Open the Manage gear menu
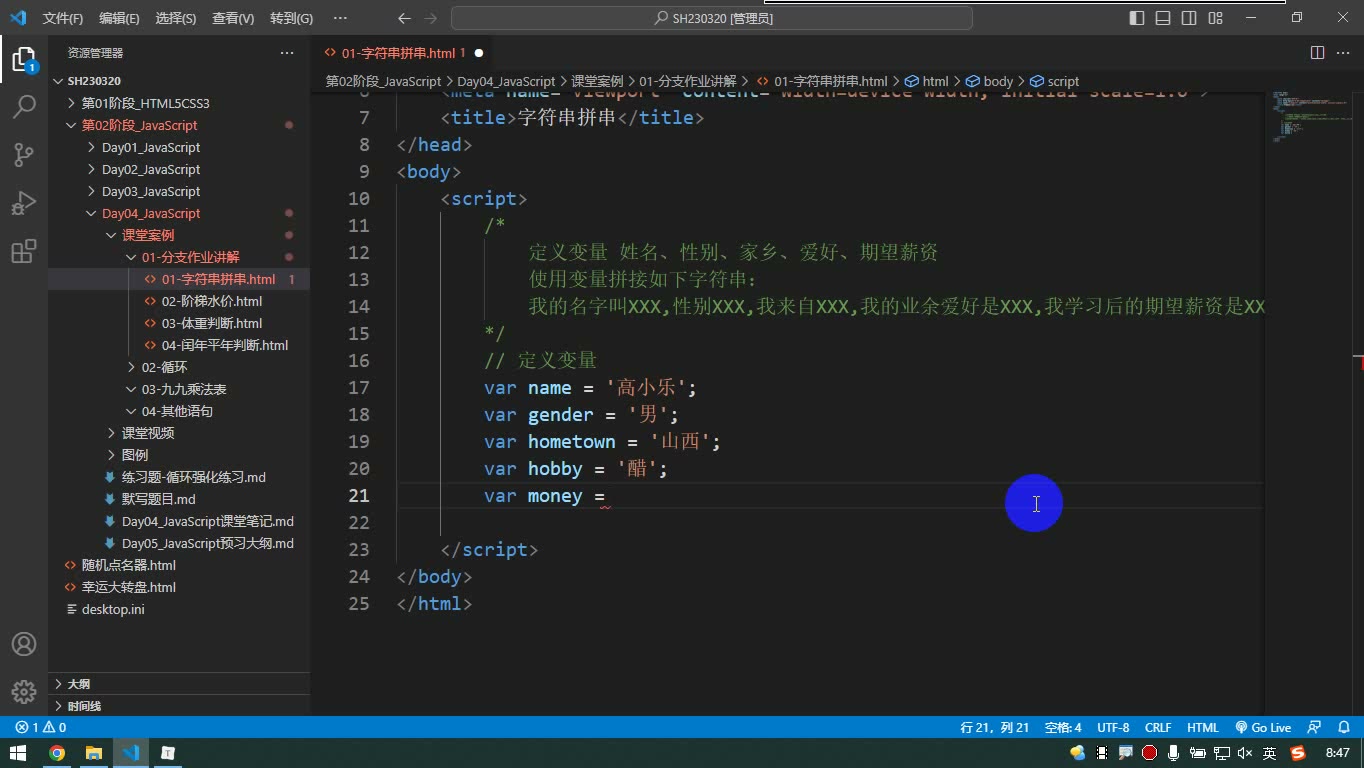This screenshot has width=1364, height=768. (x=24, y=691)
